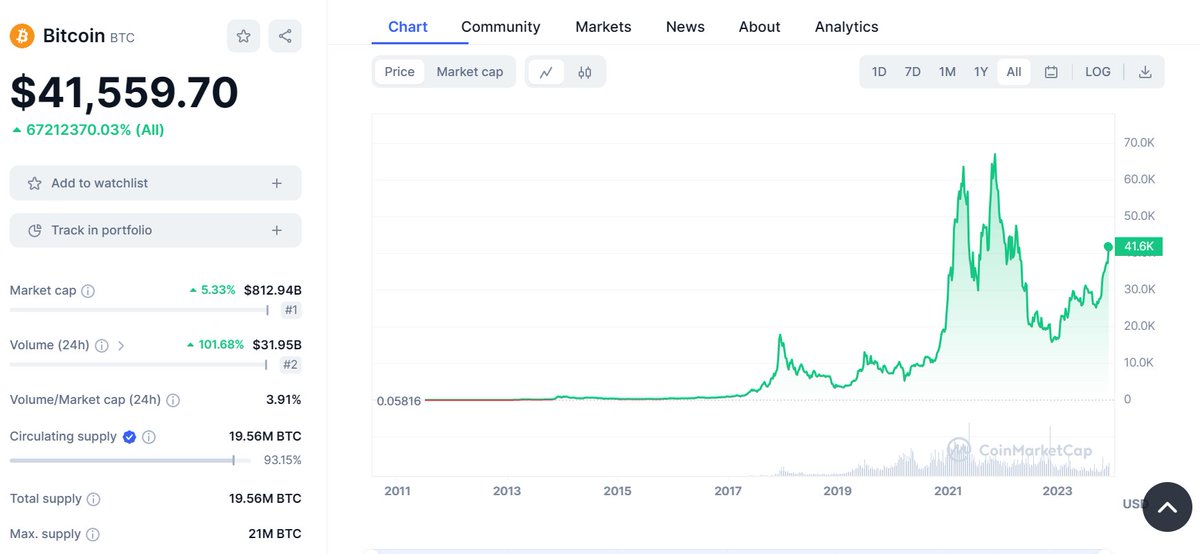Click the BTC ticker symbol text
Screen dimensions: 1200x554
click(x=122, y=38)
